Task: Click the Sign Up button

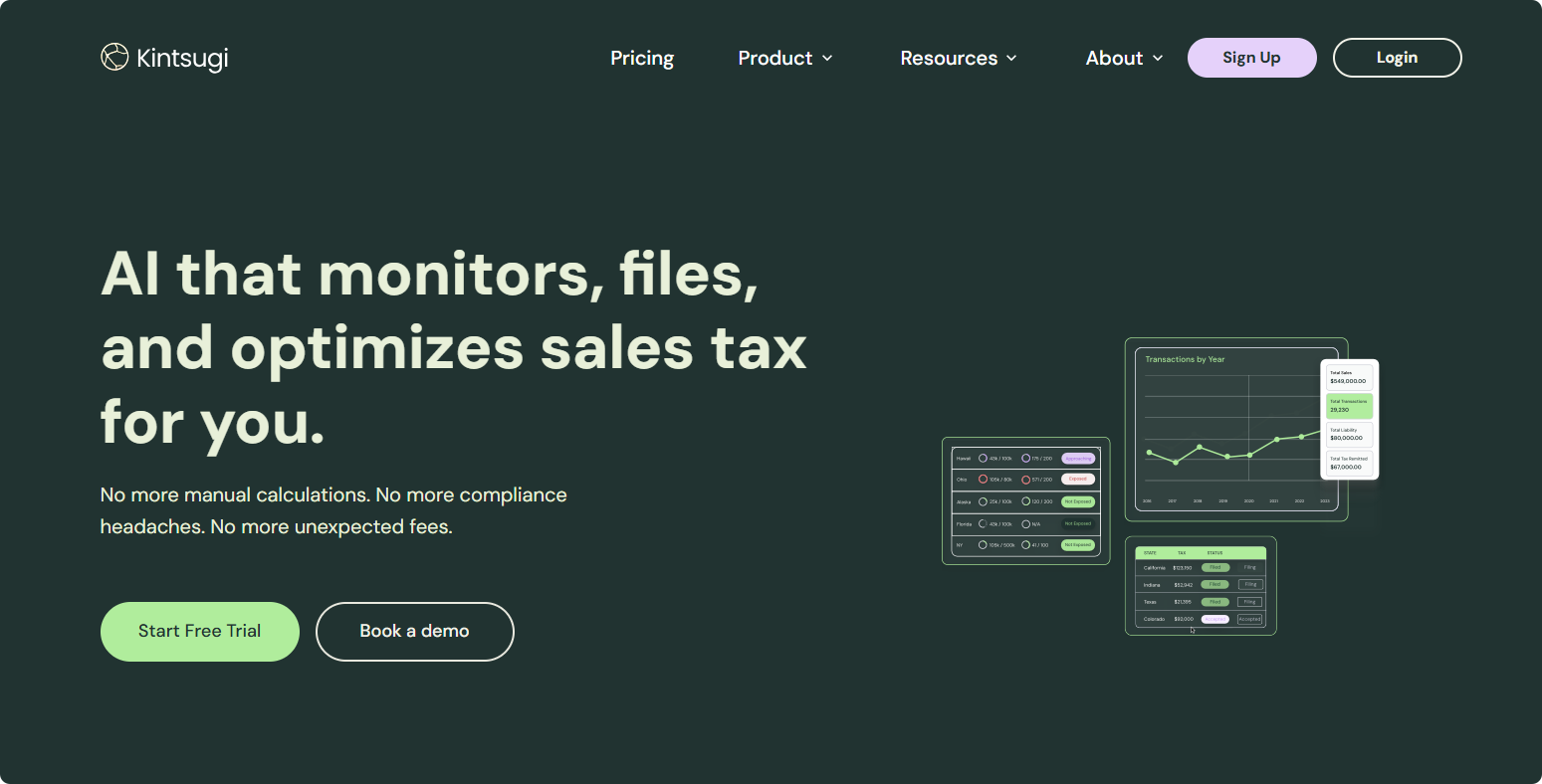Action: (1251, 58)
